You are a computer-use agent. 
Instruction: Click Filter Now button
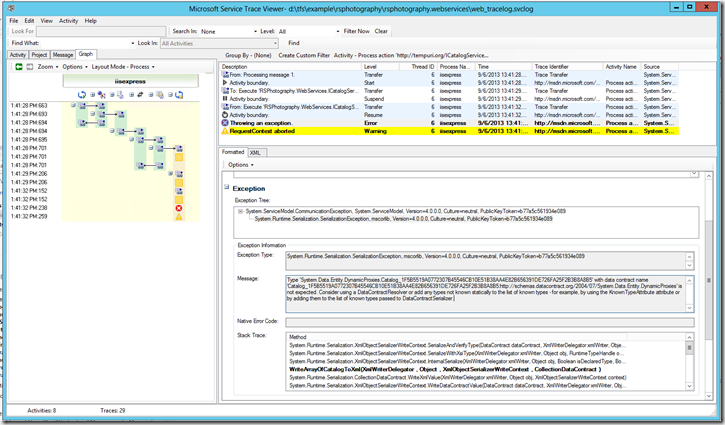click(x=358, y=32)
